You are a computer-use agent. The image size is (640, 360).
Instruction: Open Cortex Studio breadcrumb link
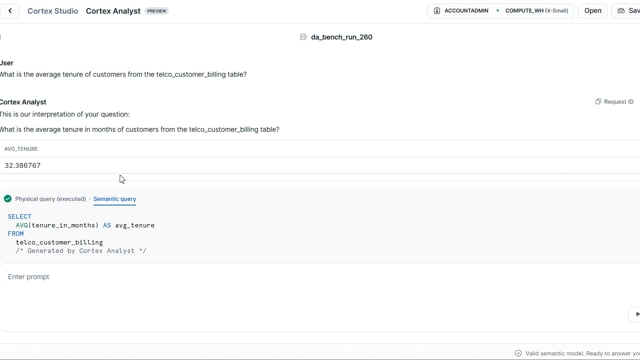point(53,11)
